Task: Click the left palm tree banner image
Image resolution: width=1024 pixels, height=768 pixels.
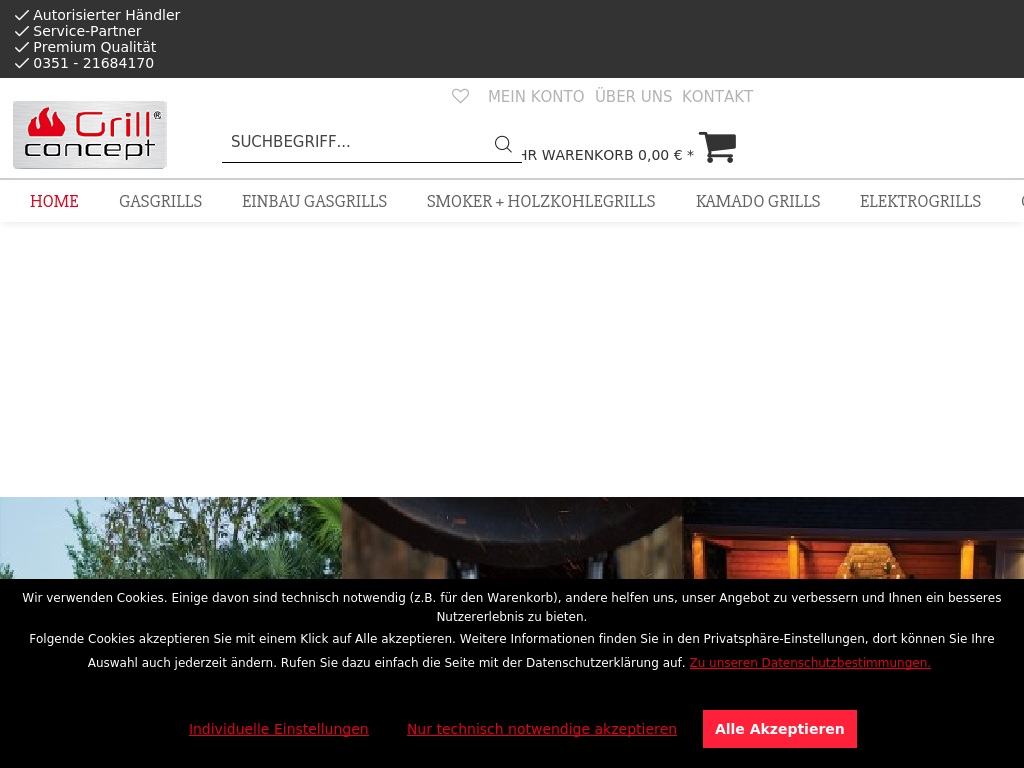Action: click(170, 538)
